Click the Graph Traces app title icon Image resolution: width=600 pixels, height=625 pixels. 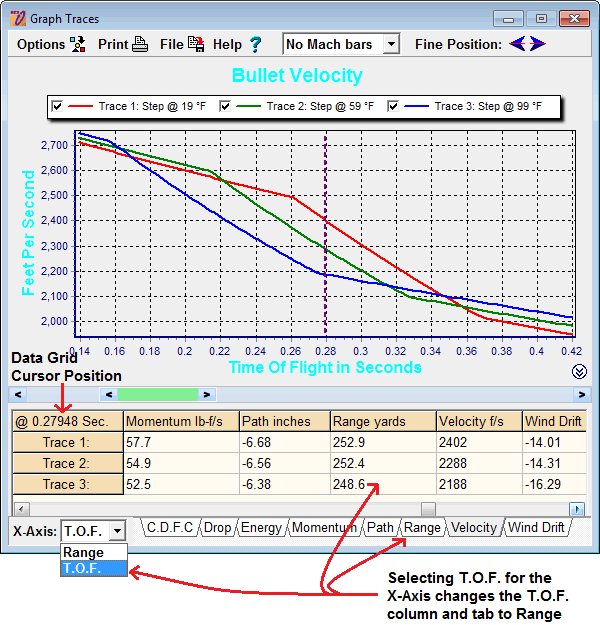[x=18, y=18]
